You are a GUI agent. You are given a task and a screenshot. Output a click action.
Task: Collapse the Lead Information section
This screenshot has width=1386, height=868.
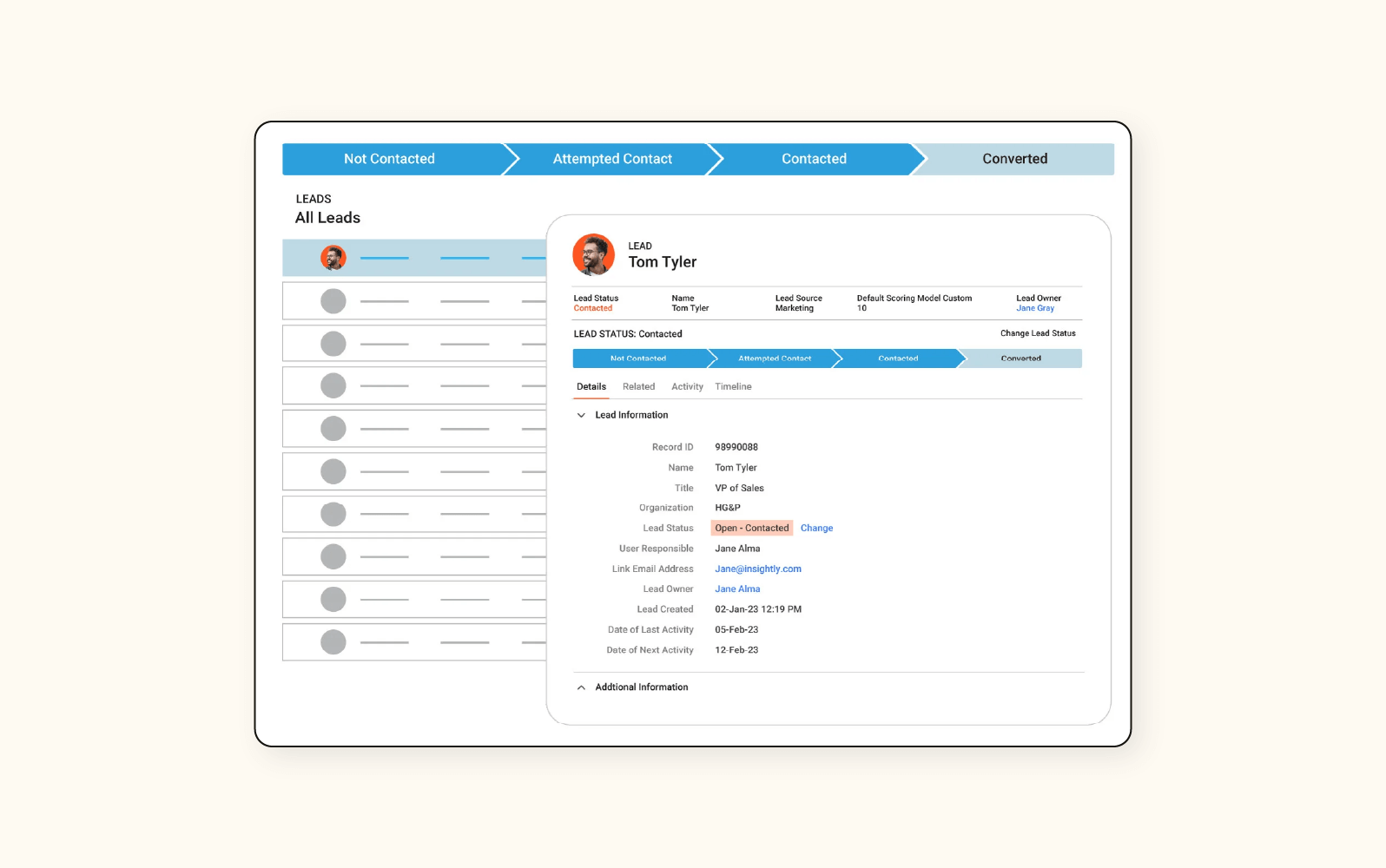[581, 415]
